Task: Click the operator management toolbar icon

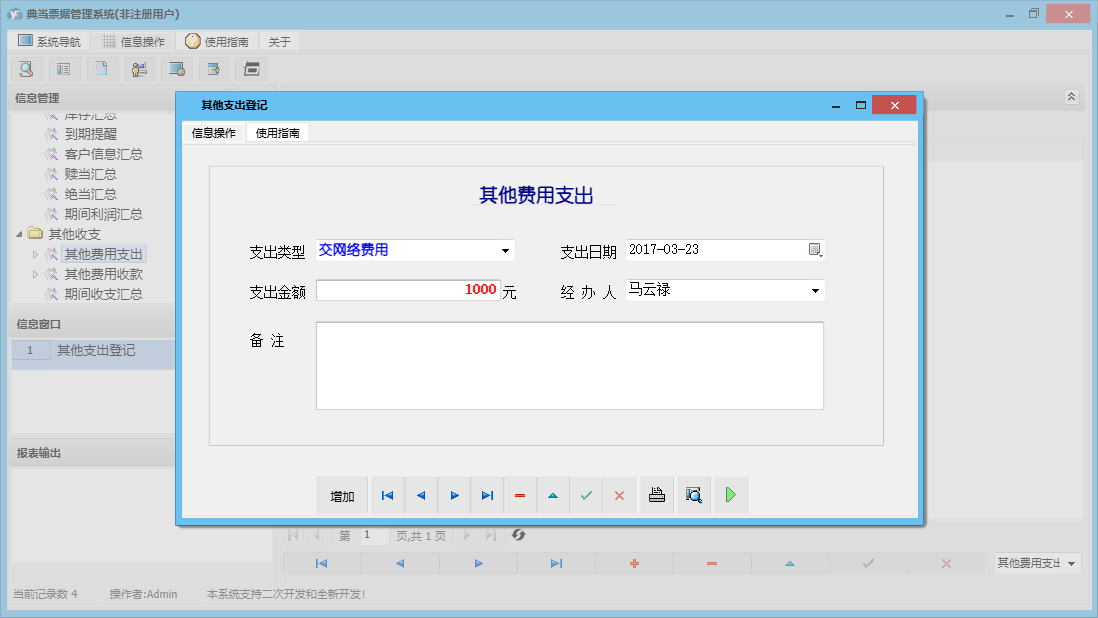Action: coord(139,69)
